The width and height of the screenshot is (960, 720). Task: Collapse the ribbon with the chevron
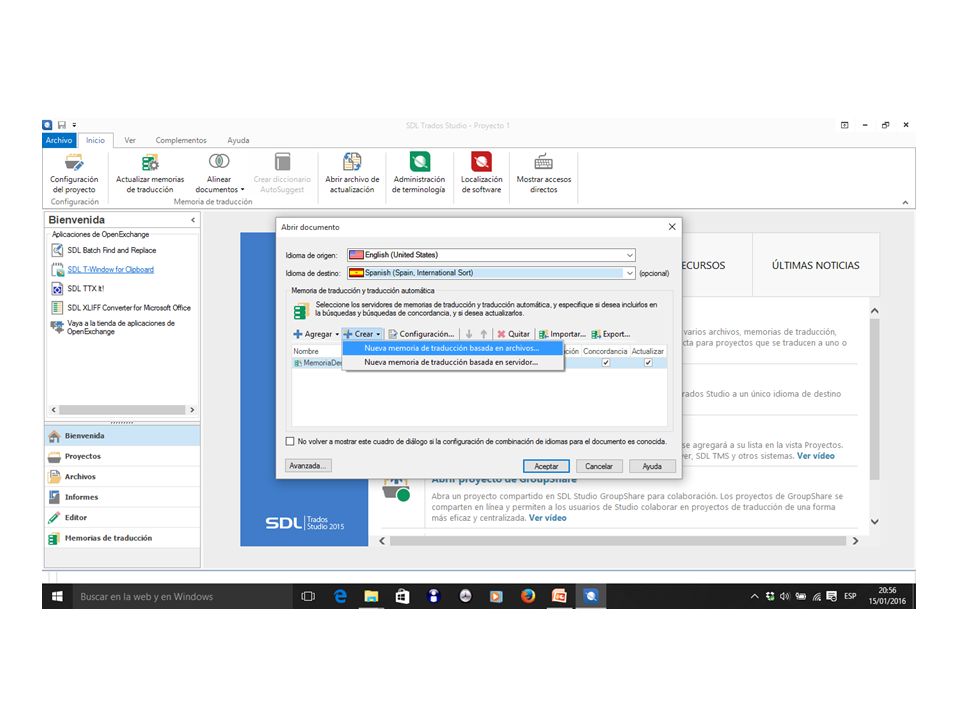(x=905, y=203)
